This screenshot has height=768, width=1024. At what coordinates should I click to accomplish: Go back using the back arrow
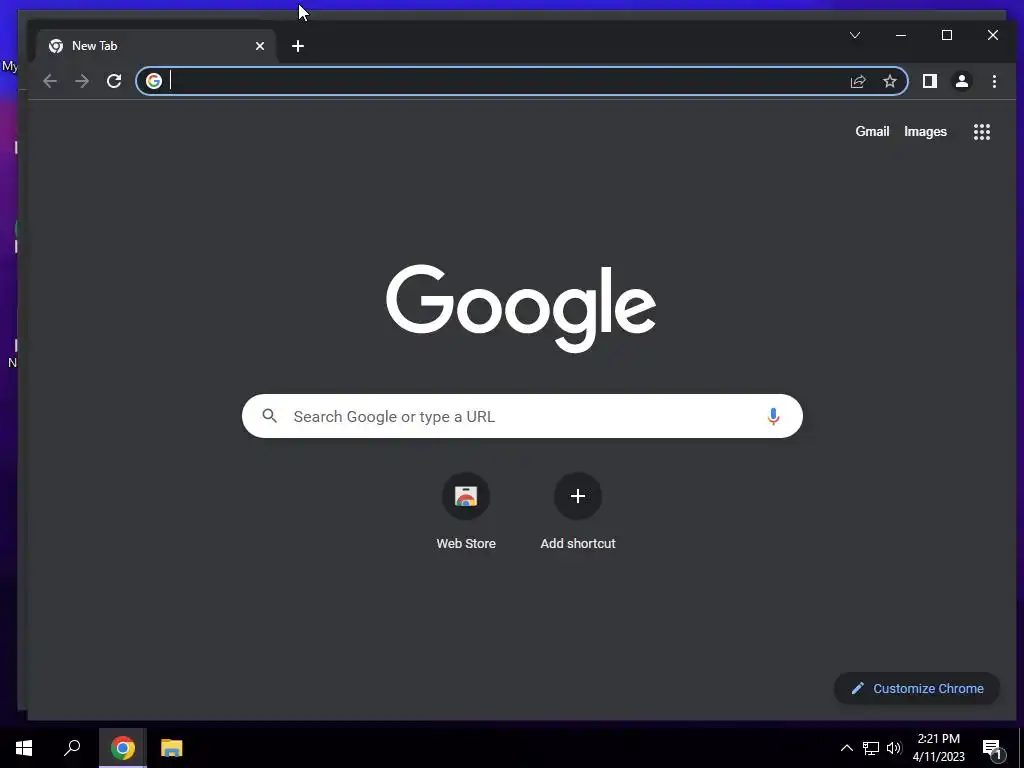pyautogui.click(x=50, y=81)
